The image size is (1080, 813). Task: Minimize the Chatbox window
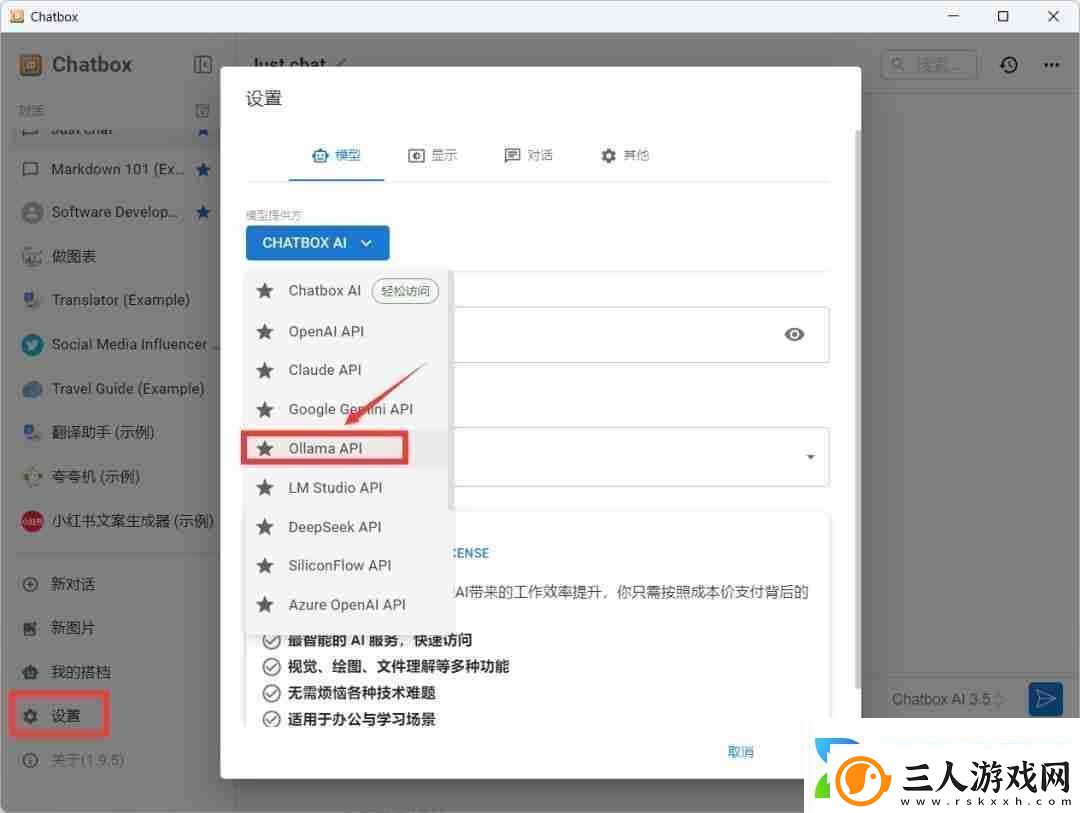coord(953,16)
